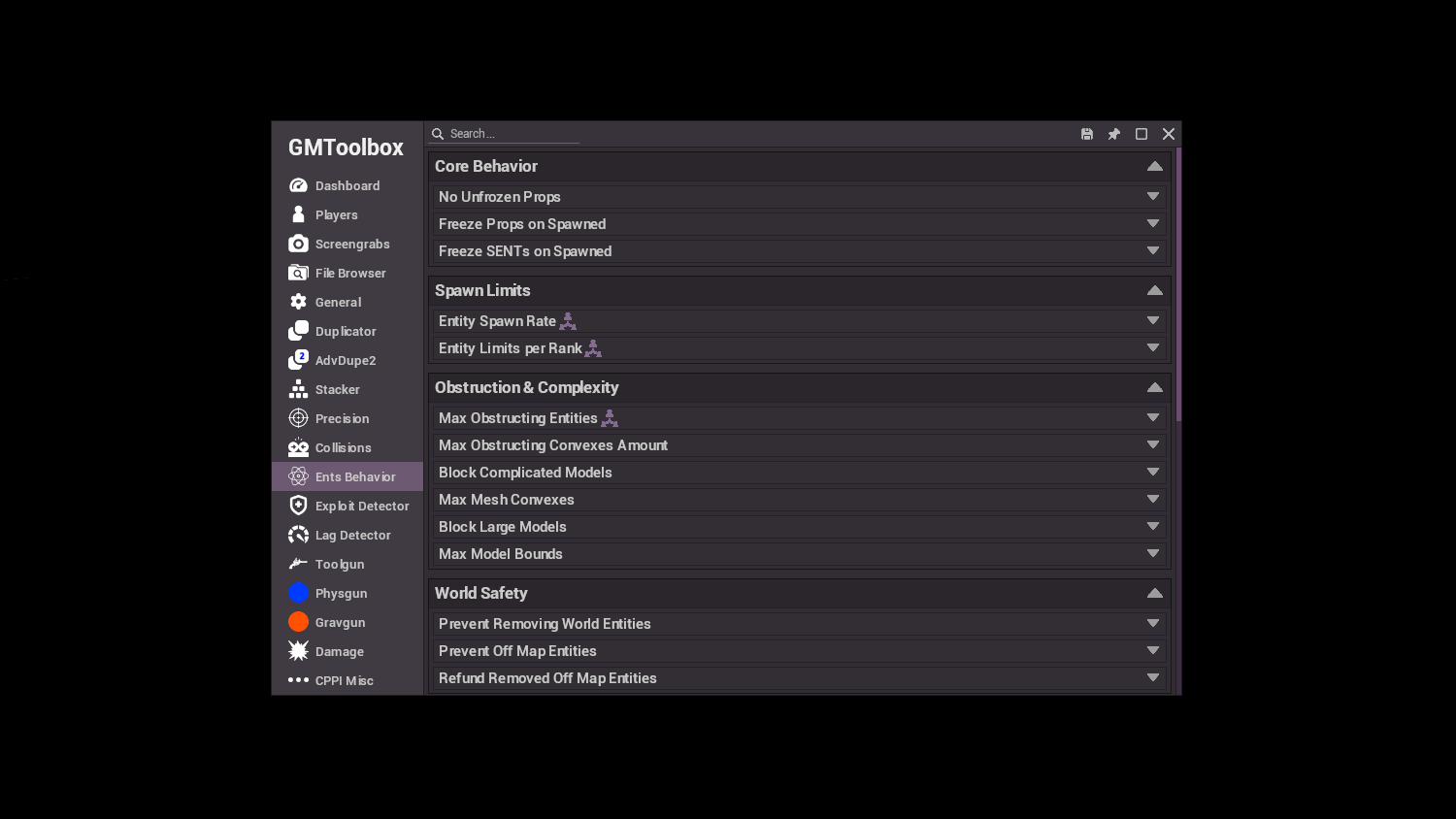The image size is (1456, 819).
Task: Click the Precision crosshair icon
Action: coord(298,418)
